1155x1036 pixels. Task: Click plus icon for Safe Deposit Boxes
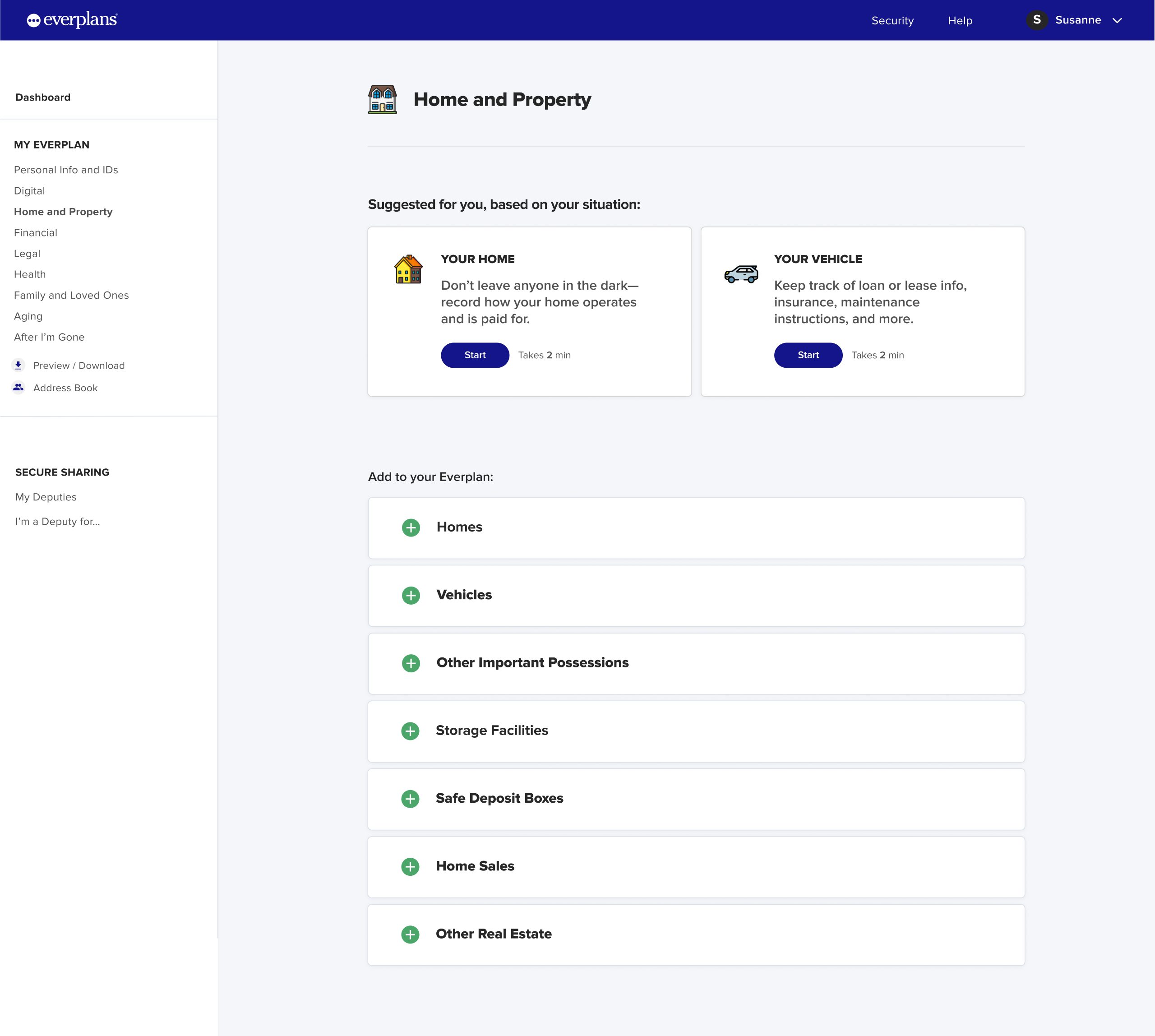click(411, 799)
